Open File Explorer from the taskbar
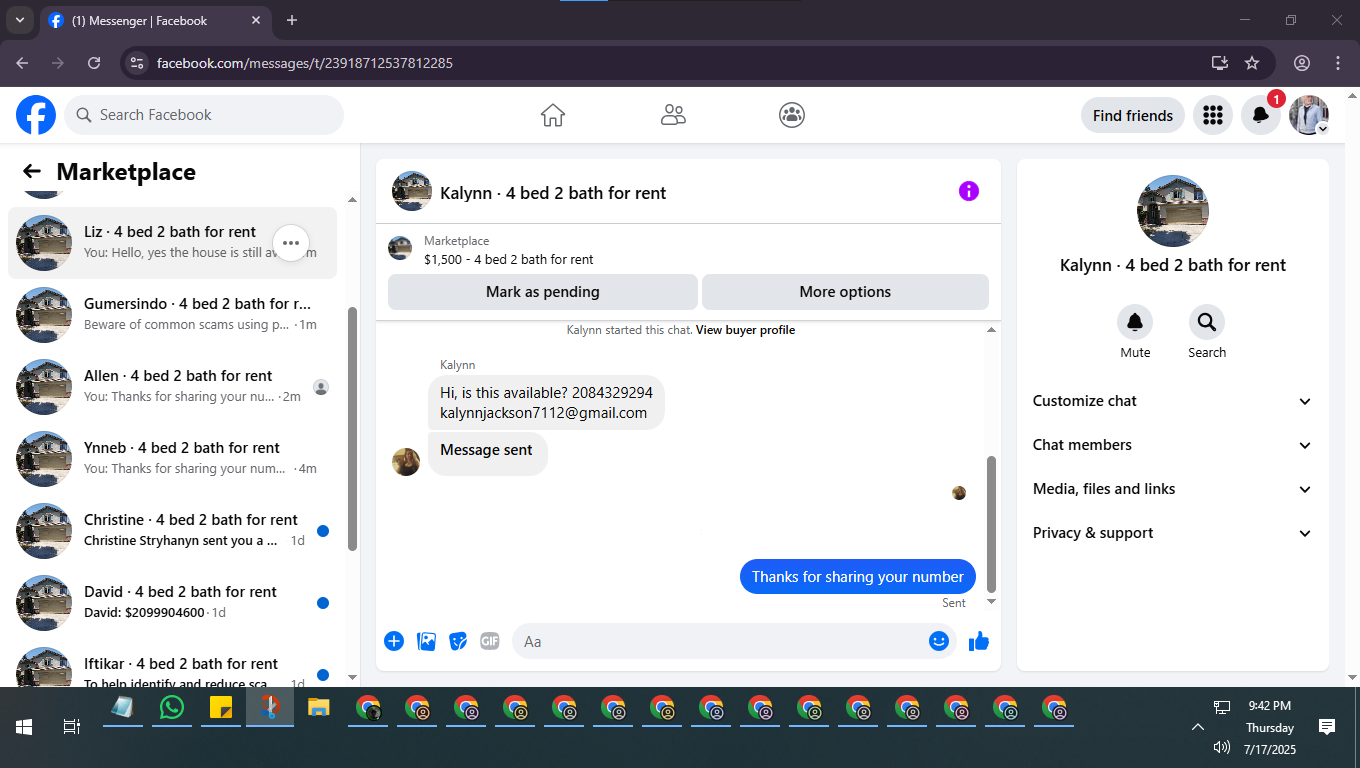 coord(318,707)
